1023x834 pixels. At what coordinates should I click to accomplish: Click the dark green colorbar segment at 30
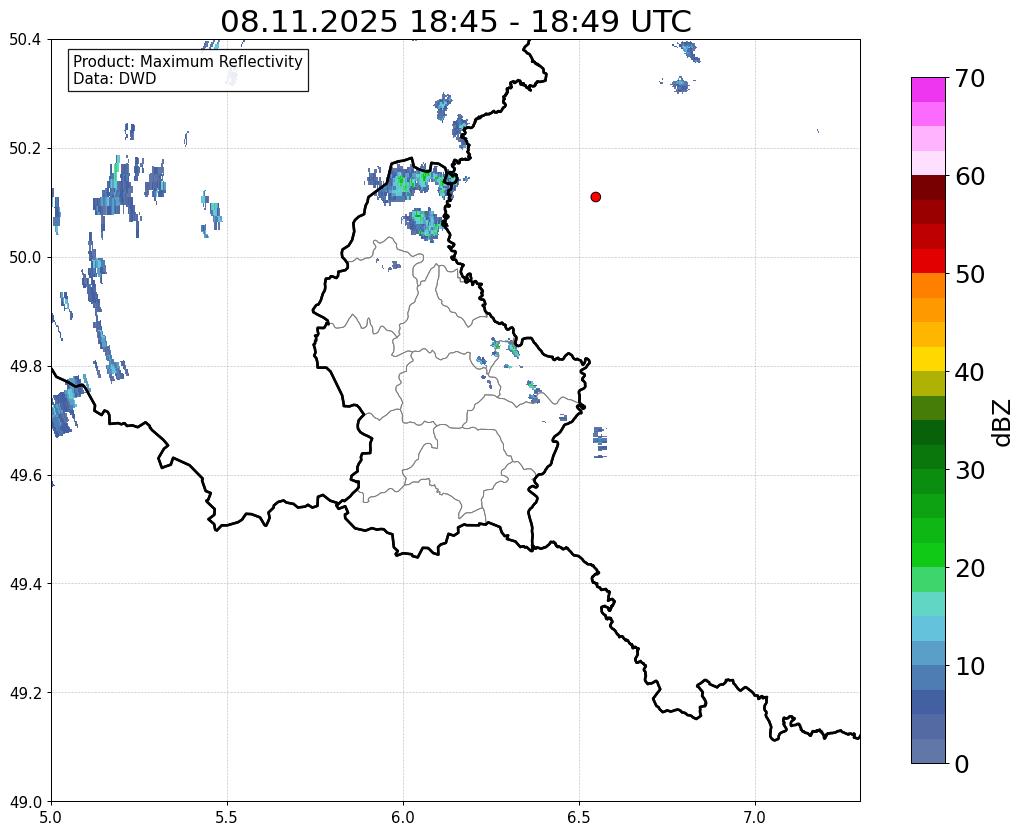pos(928,457)
